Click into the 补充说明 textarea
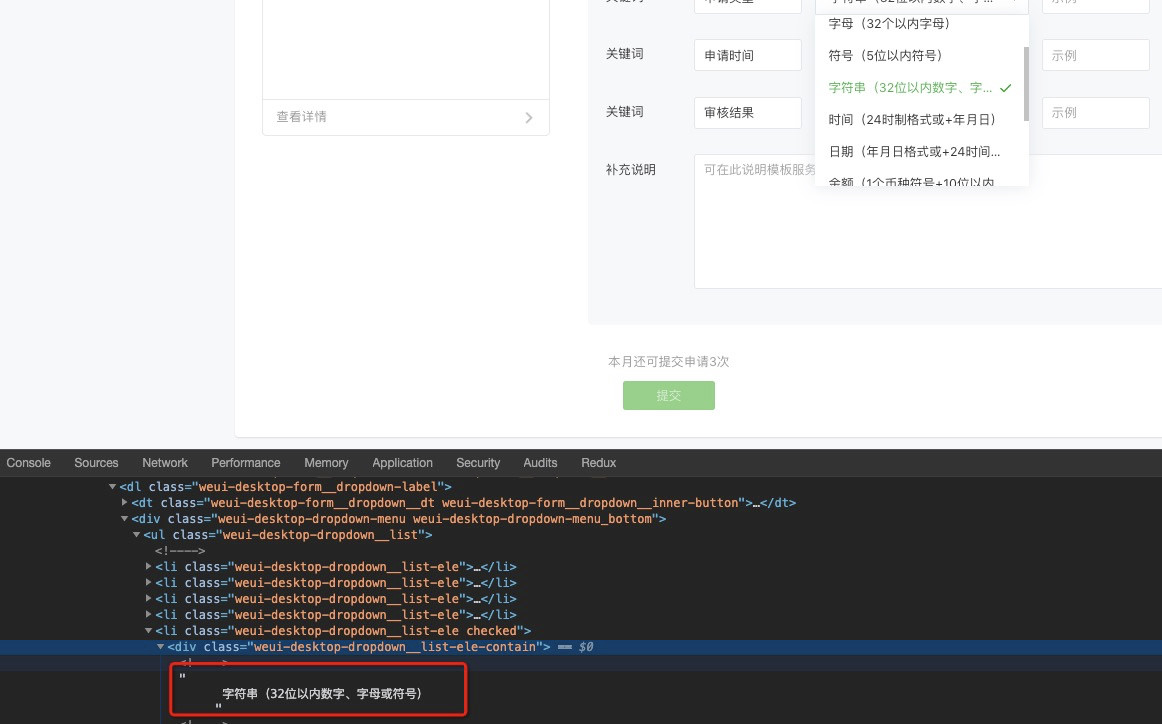Image resolution: width=1162 pixels, height=724 pixels. point(928,221)
